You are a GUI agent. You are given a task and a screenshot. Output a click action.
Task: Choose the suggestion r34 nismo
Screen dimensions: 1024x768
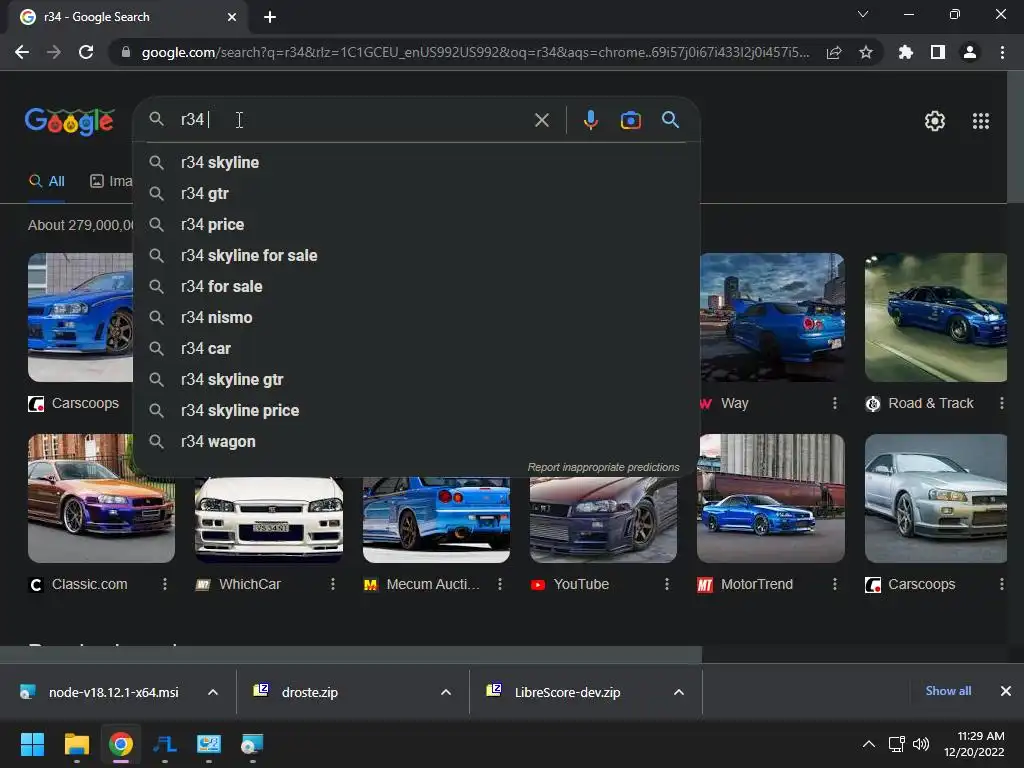click(x=416, y=317)
